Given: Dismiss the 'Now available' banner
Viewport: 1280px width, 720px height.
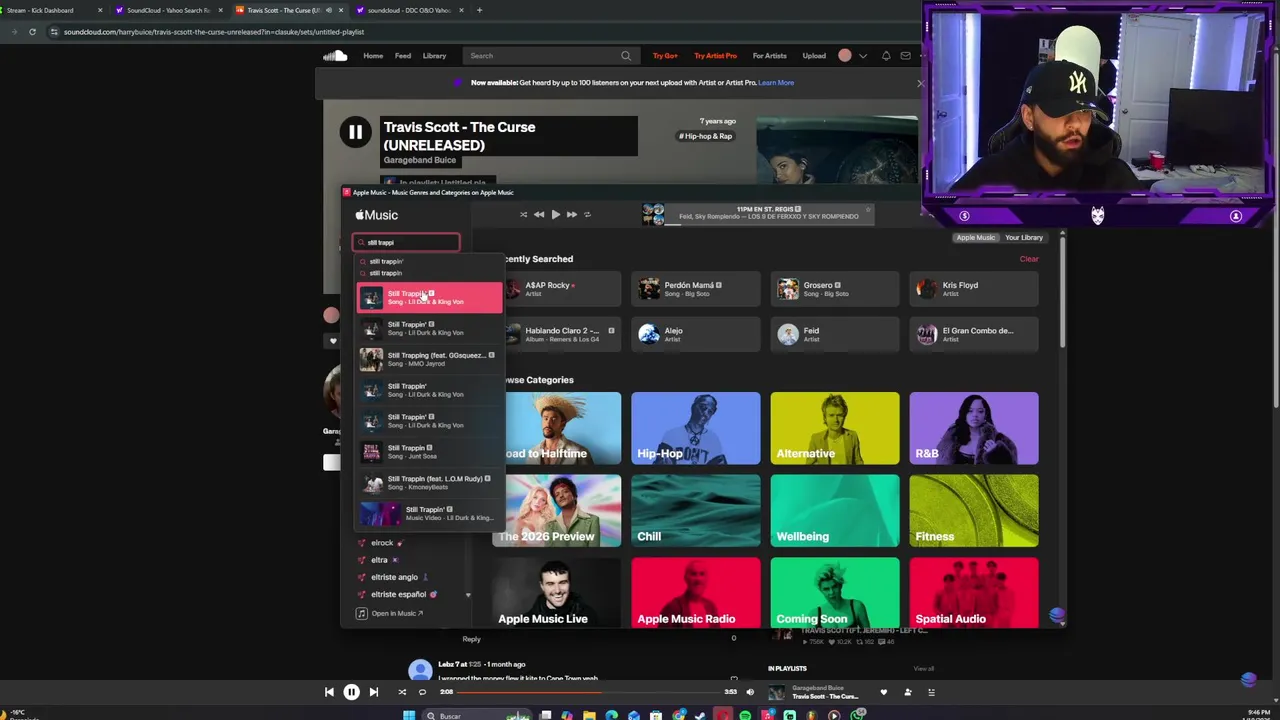Looking at the screenshot, I should tap(920, 83).
